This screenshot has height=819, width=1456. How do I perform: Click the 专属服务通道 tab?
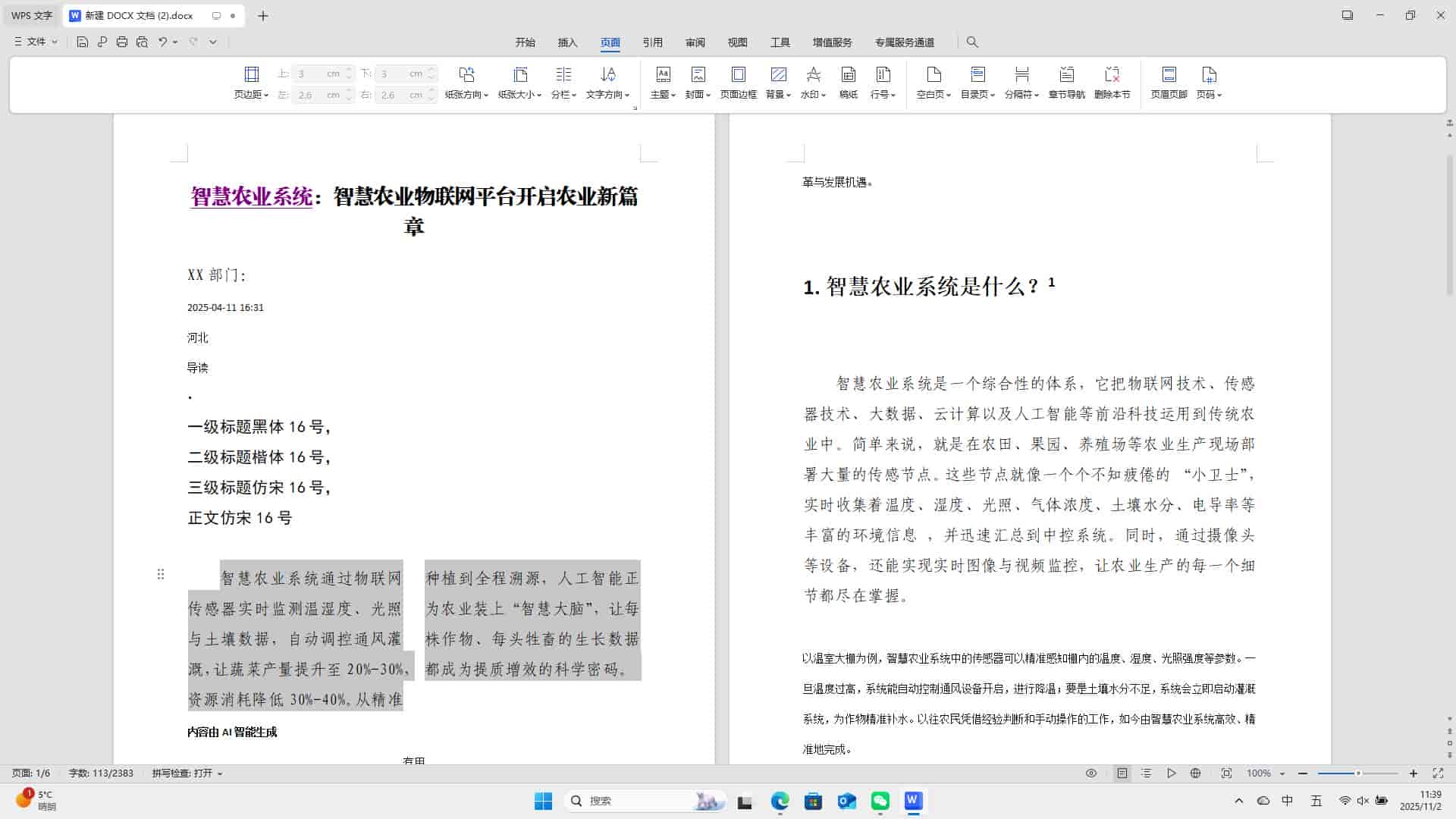[x=904, y=42]
